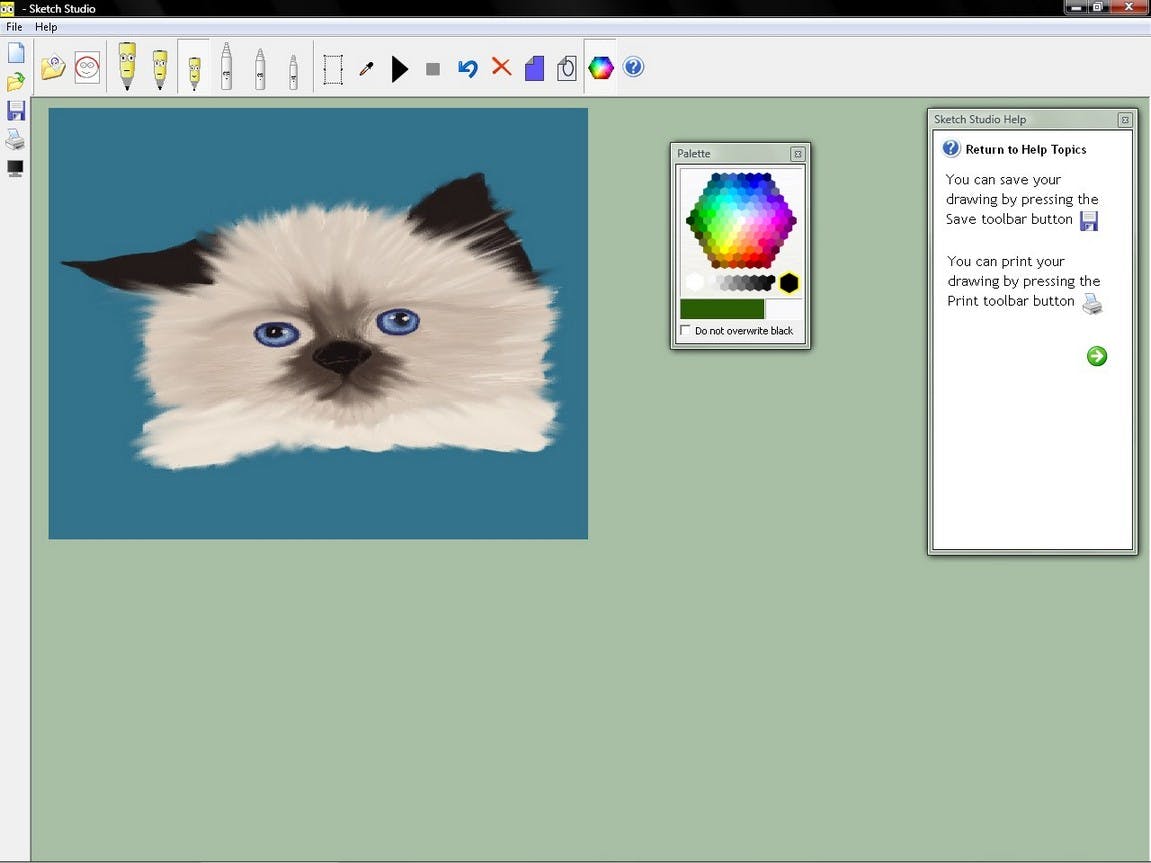Enable Do not overwrite black checkbox
This screenshot has width=1151, height=863.
click(x=685, y=330)
